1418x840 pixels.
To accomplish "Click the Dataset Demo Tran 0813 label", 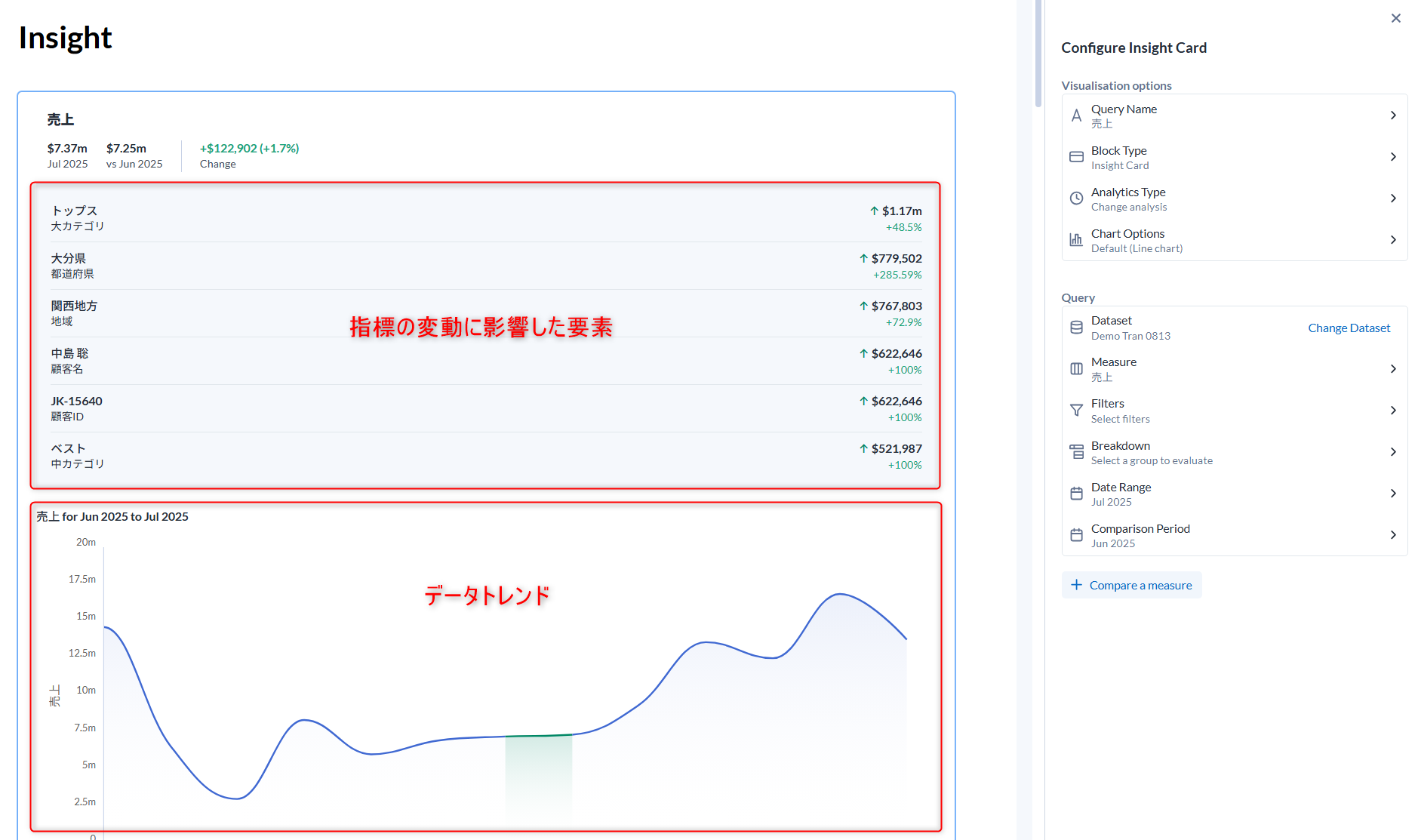I will pos(1130,328).
